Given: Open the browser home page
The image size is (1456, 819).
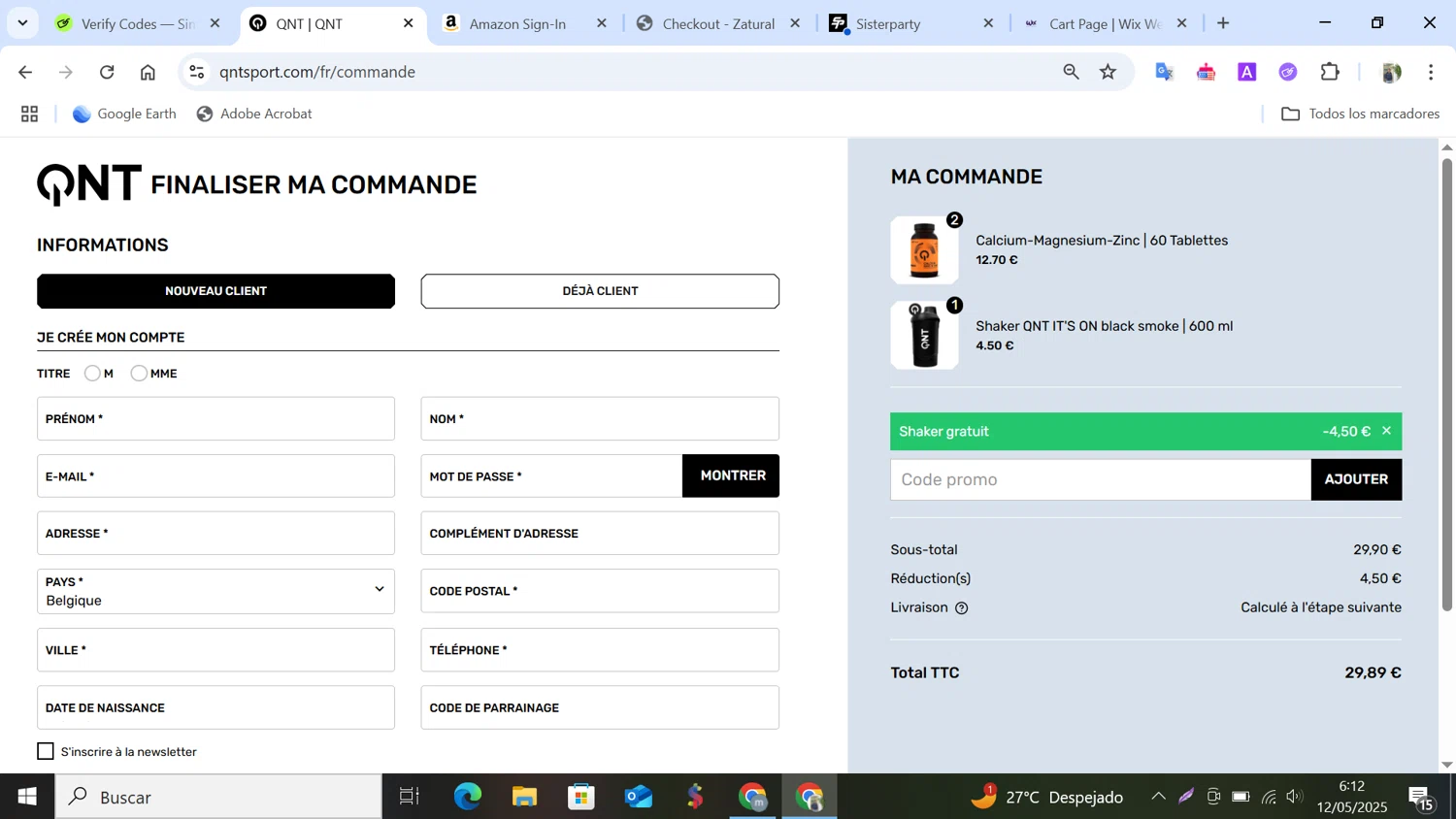Looking at the screenshot, I should 148,72.
